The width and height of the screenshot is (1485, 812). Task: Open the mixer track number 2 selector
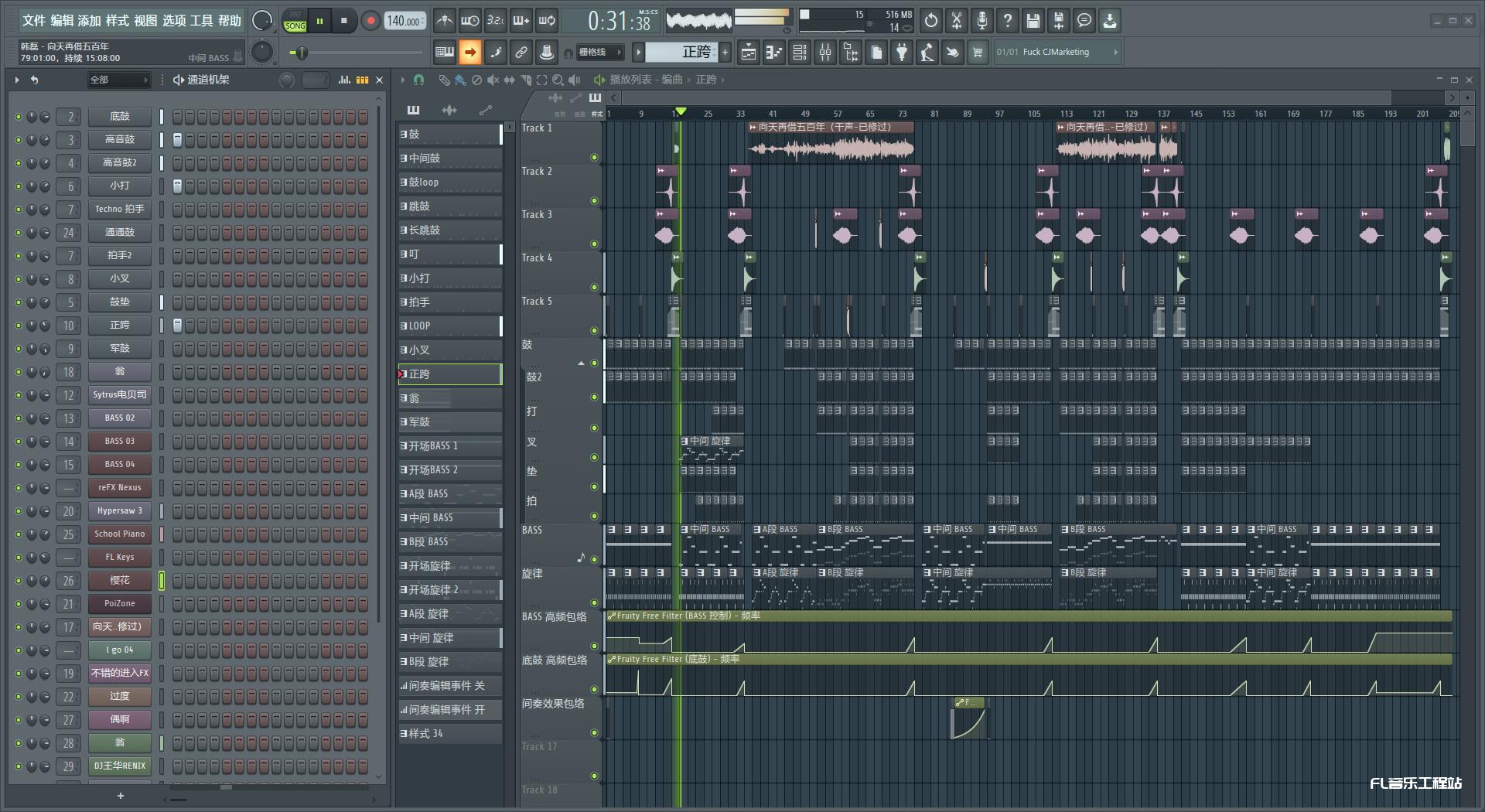click(x=69, y=117)
